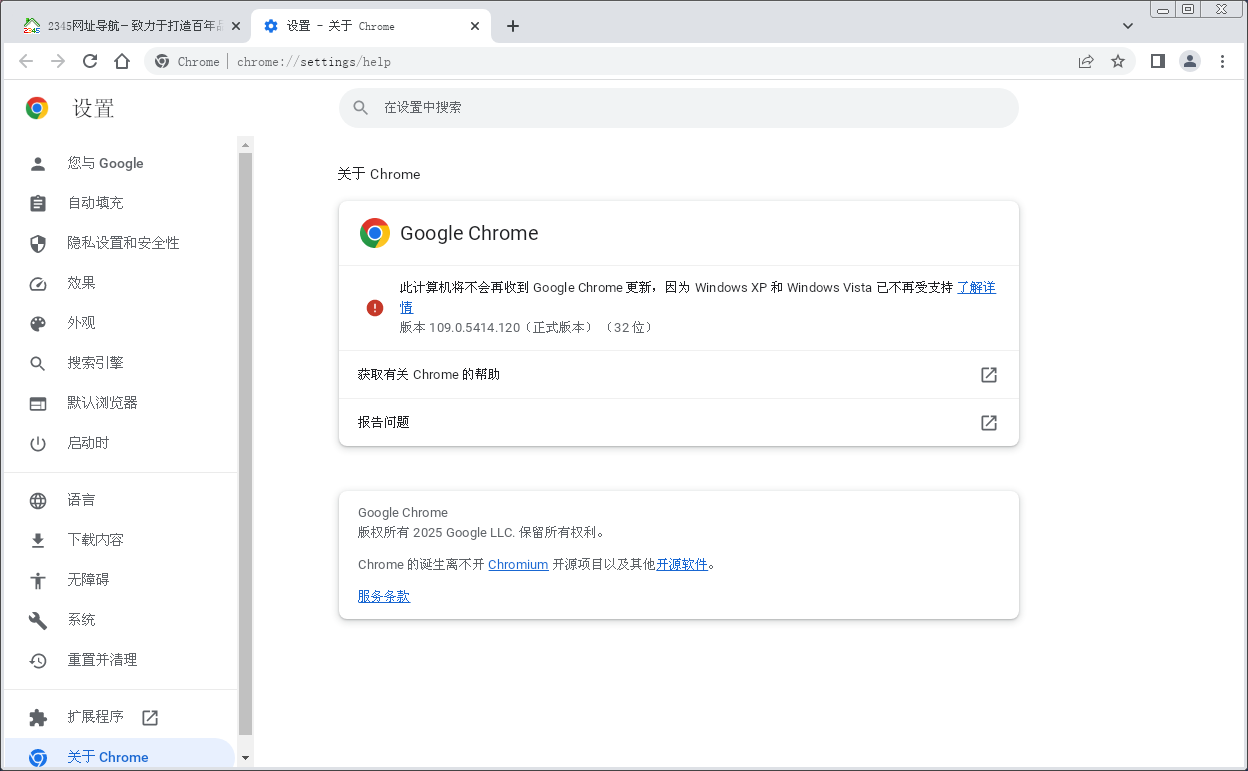Click external link icon for Chrome 的帮助
This screenshot has width=1248, height=771.
coord(989,375)
